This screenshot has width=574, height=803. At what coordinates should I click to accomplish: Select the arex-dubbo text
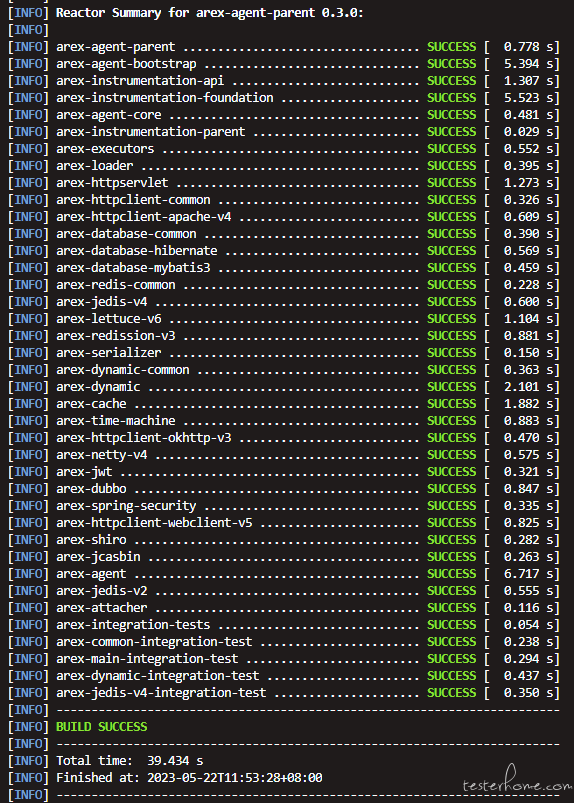(x=91, y=489)
